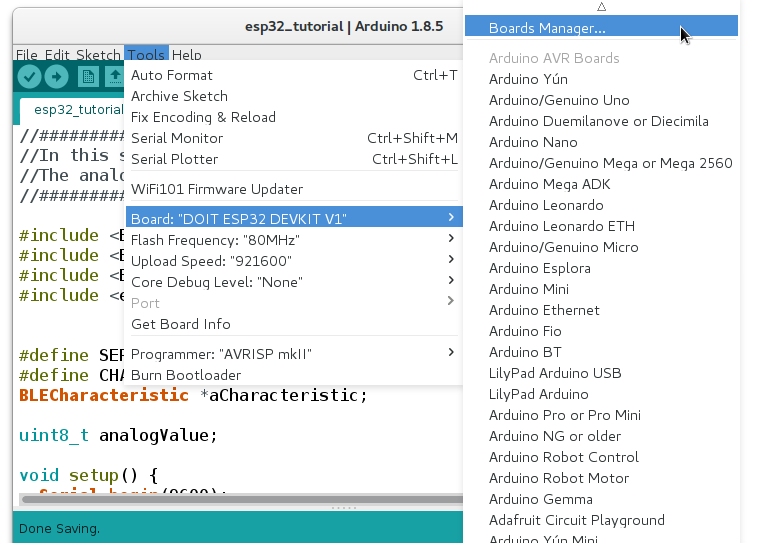762x543 pixels.
Task: Open Boards Manager
Action: [x=601, y=26]
